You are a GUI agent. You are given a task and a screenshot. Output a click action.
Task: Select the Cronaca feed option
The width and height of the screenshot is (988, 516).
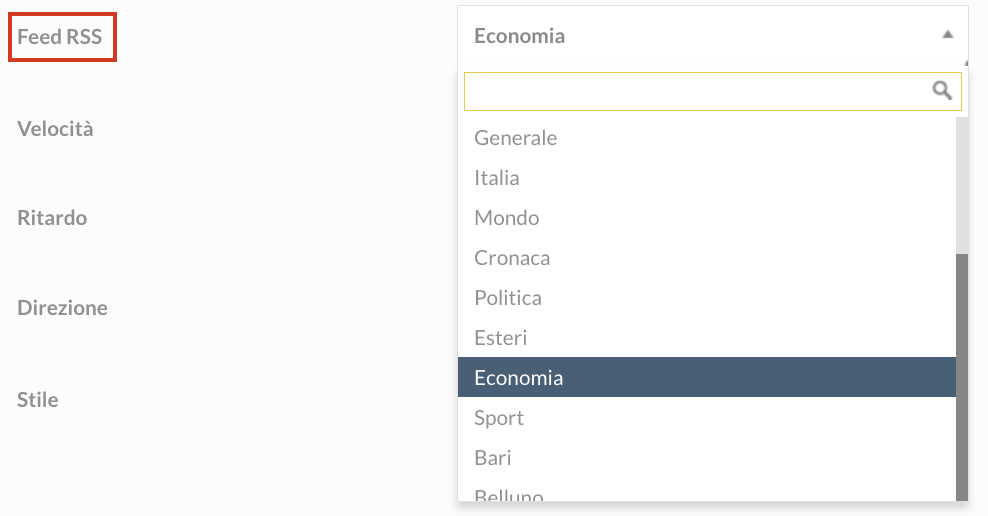(707, 258)
